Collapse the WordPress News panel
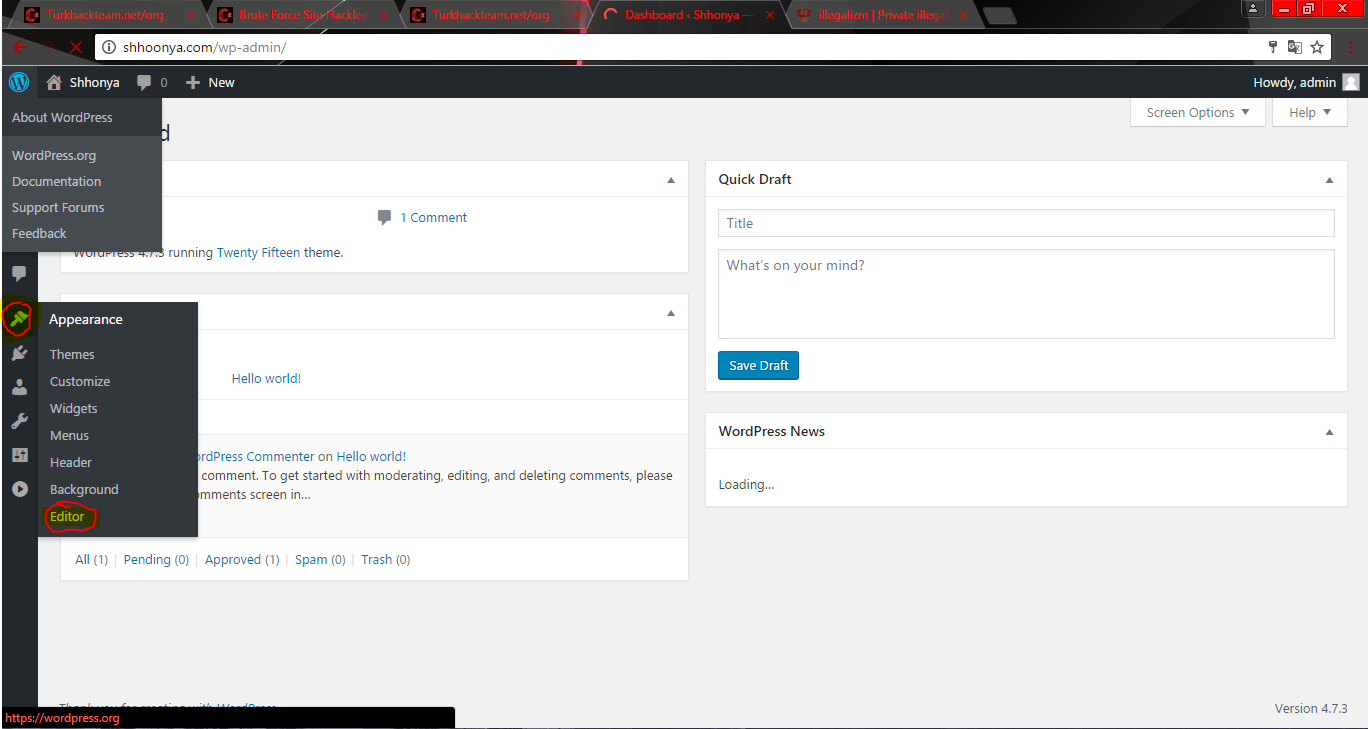Image resolution: width=1368 pixels, height=729 pixels. [x=1329, y=432]
